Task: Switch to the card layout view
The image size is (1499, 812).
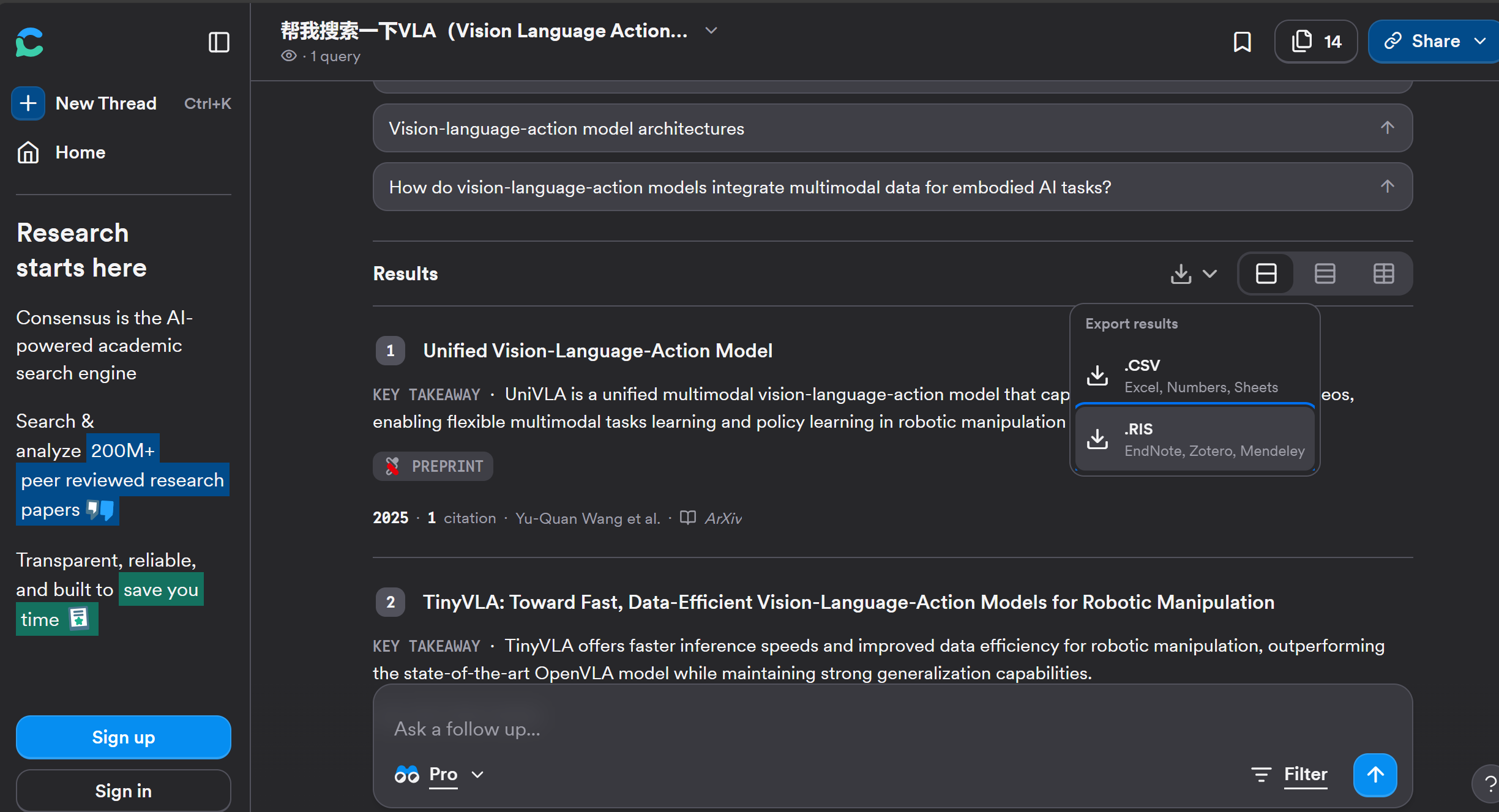Action: pyautogui.click(x=1266, y=274)
